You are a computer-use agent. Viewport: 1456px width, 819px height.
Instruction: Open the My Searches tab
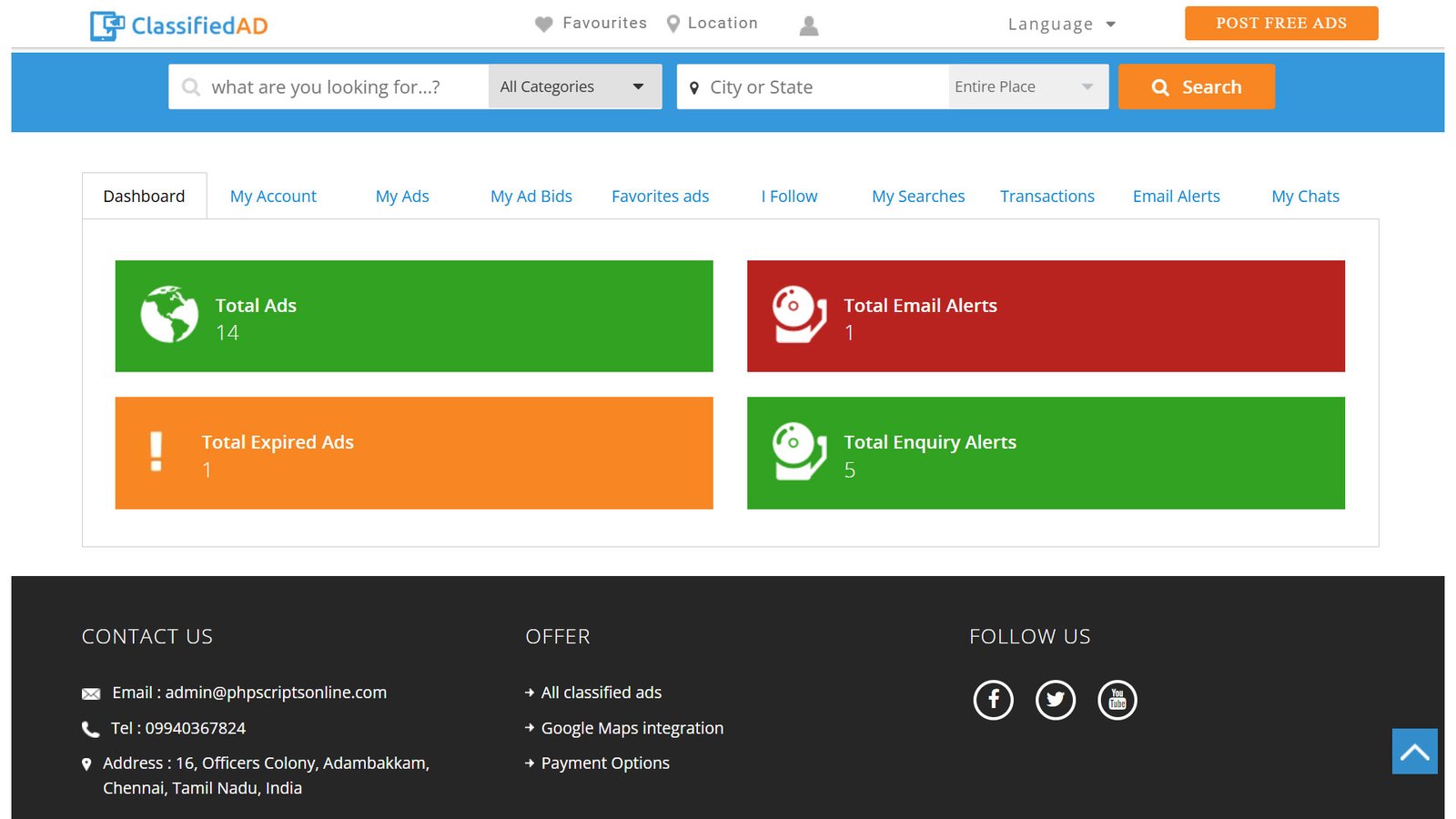click(918, 197)
